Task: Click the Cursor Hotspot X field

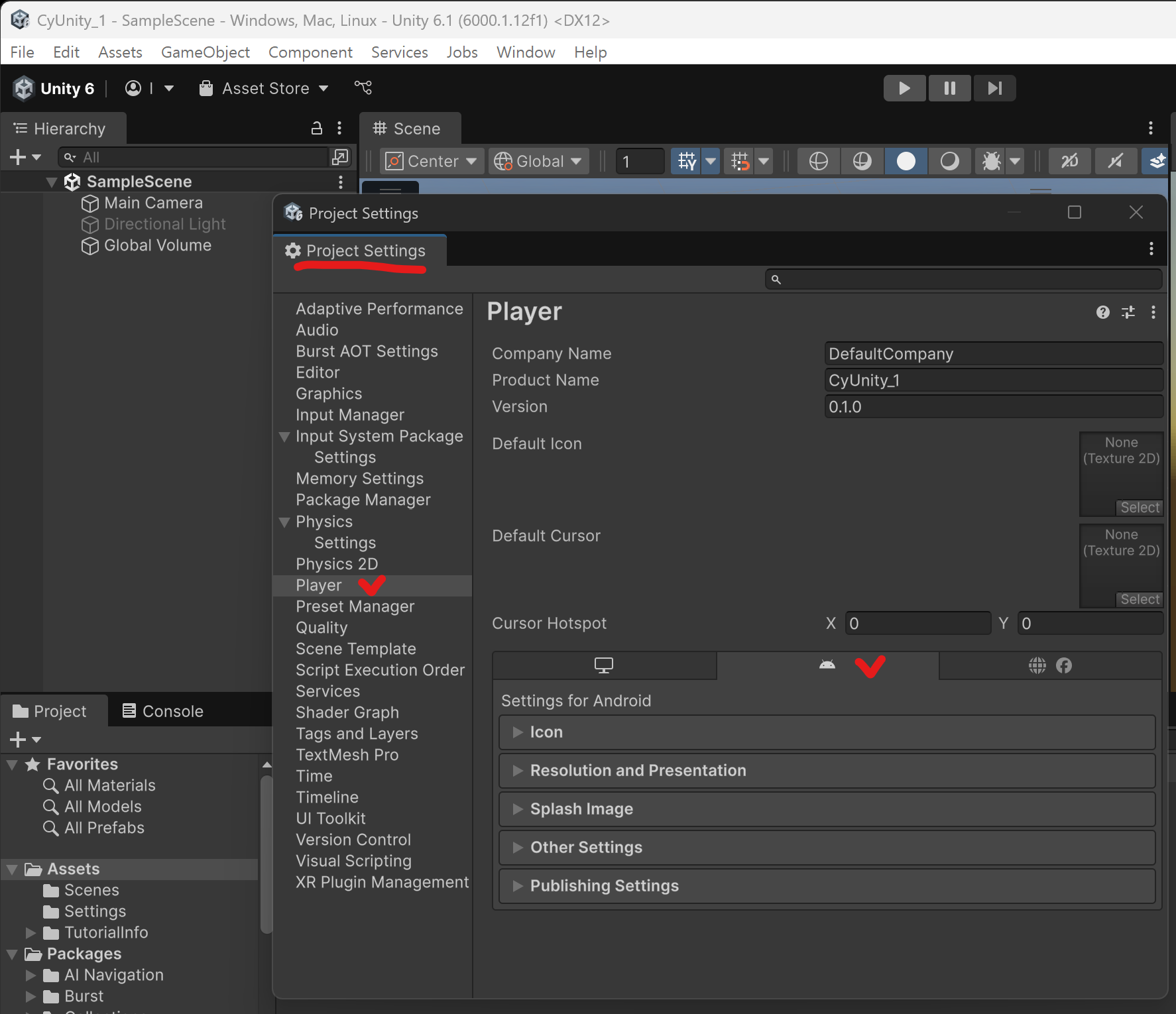Action: tap(918, 623)
